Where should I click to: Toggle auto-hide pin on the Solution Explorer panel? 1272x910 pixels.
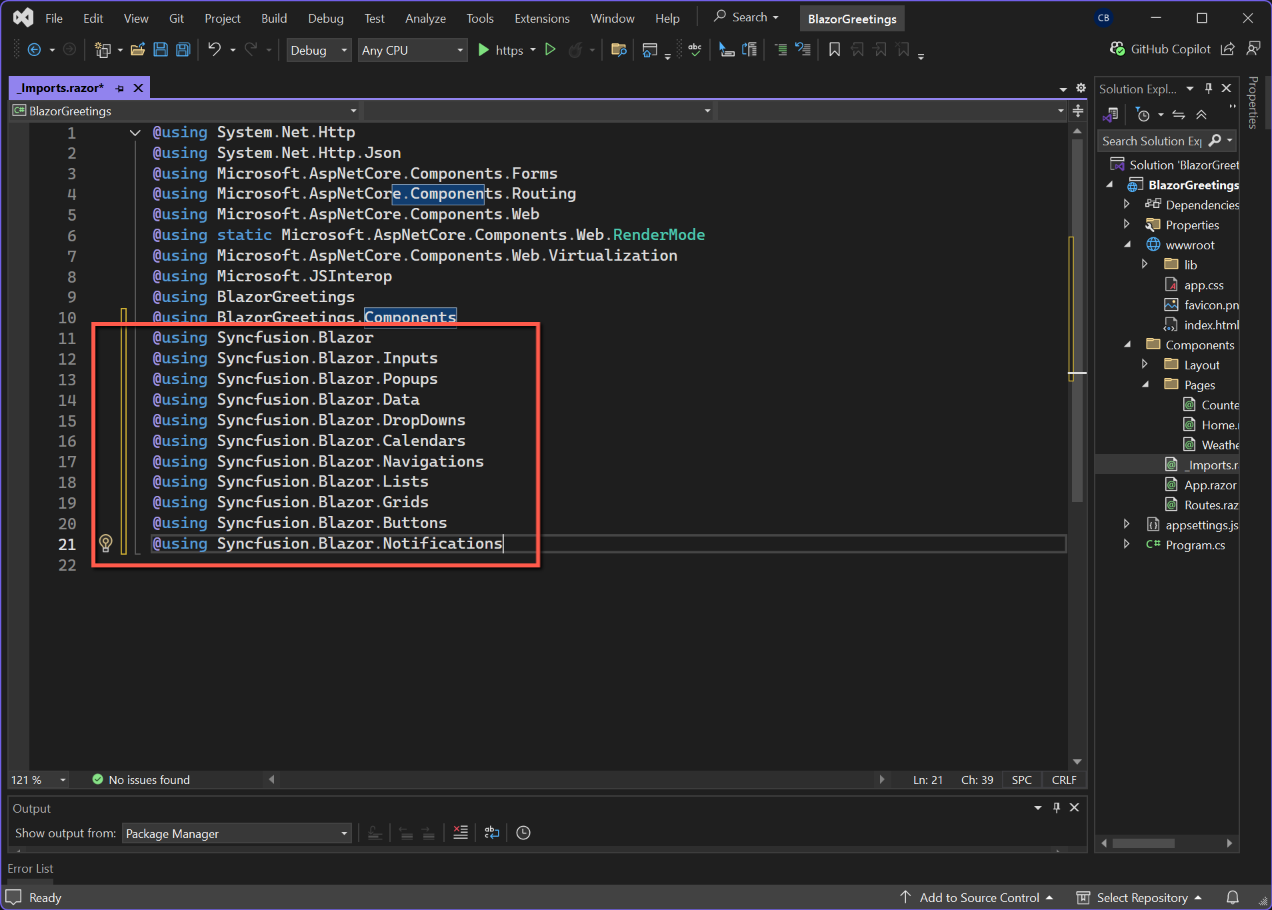click(1209, 89)
